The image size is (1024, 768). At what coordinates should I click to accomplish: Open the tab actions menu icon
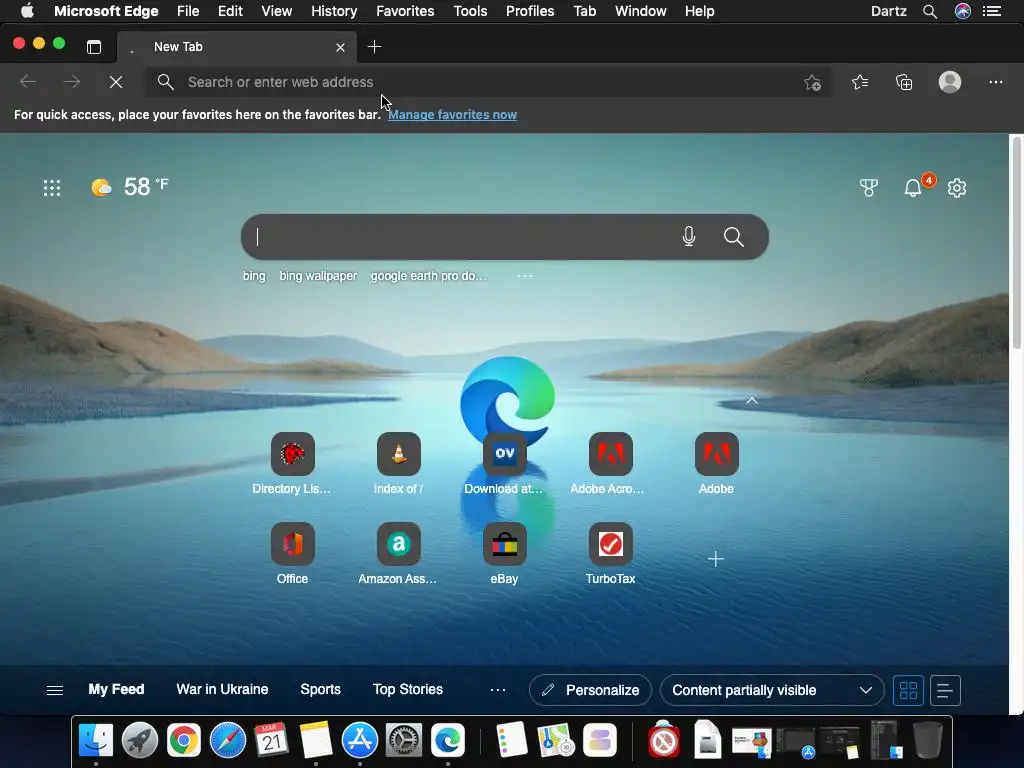click(x=94, y=47)
